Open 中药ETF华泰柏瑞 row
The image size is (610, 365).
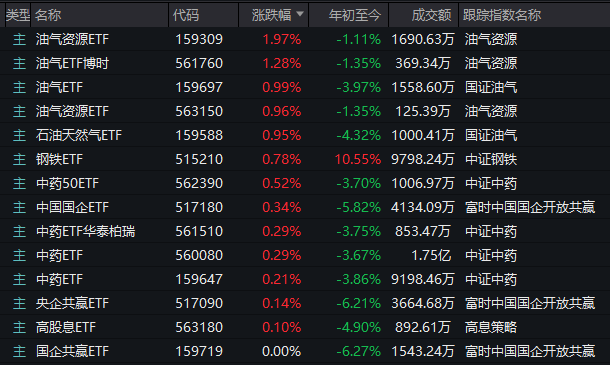[x=305, y=231]
